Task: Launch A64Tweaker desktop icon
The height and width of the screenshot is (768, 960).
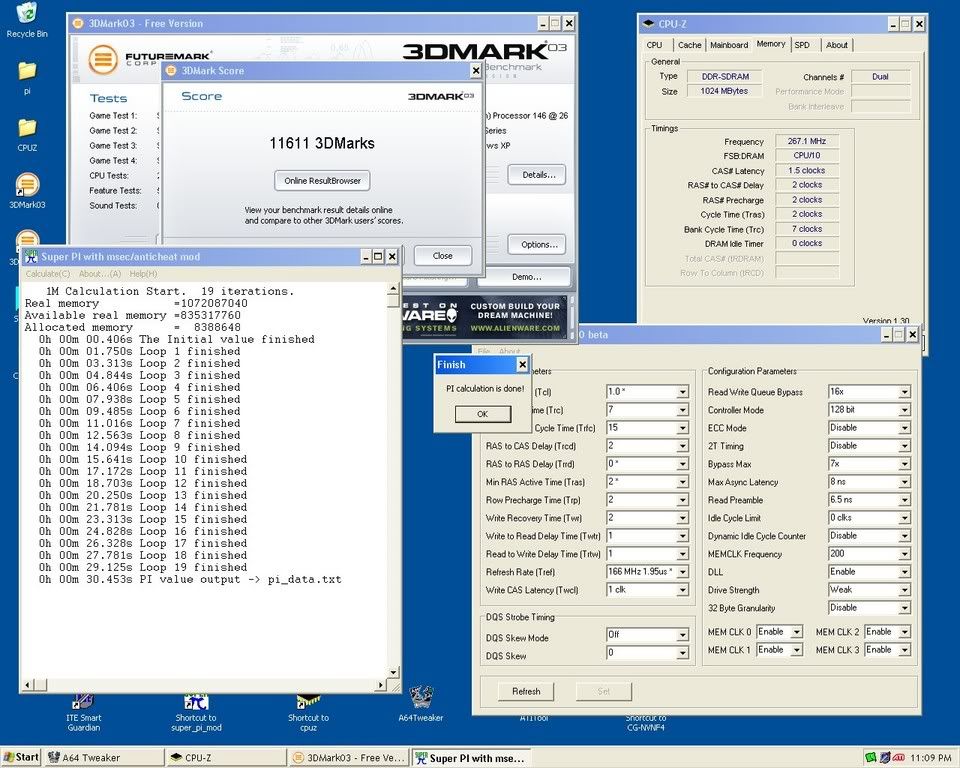Action: [x=421, y=704]
